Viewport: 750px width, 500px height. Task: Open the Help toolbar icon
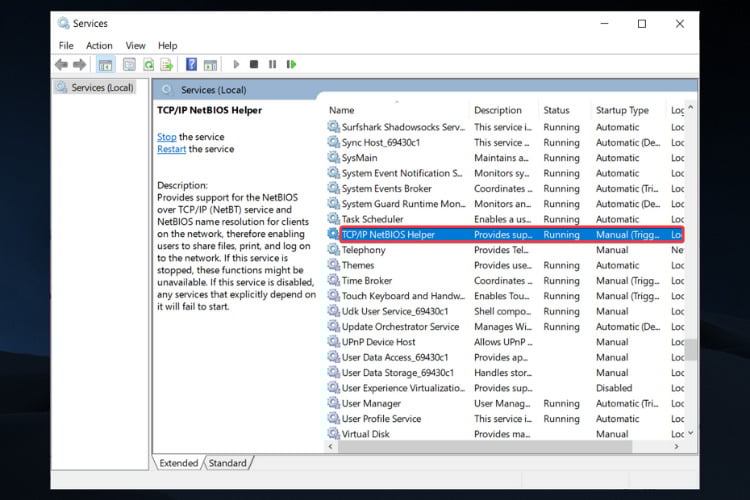[x=191, y=64]
